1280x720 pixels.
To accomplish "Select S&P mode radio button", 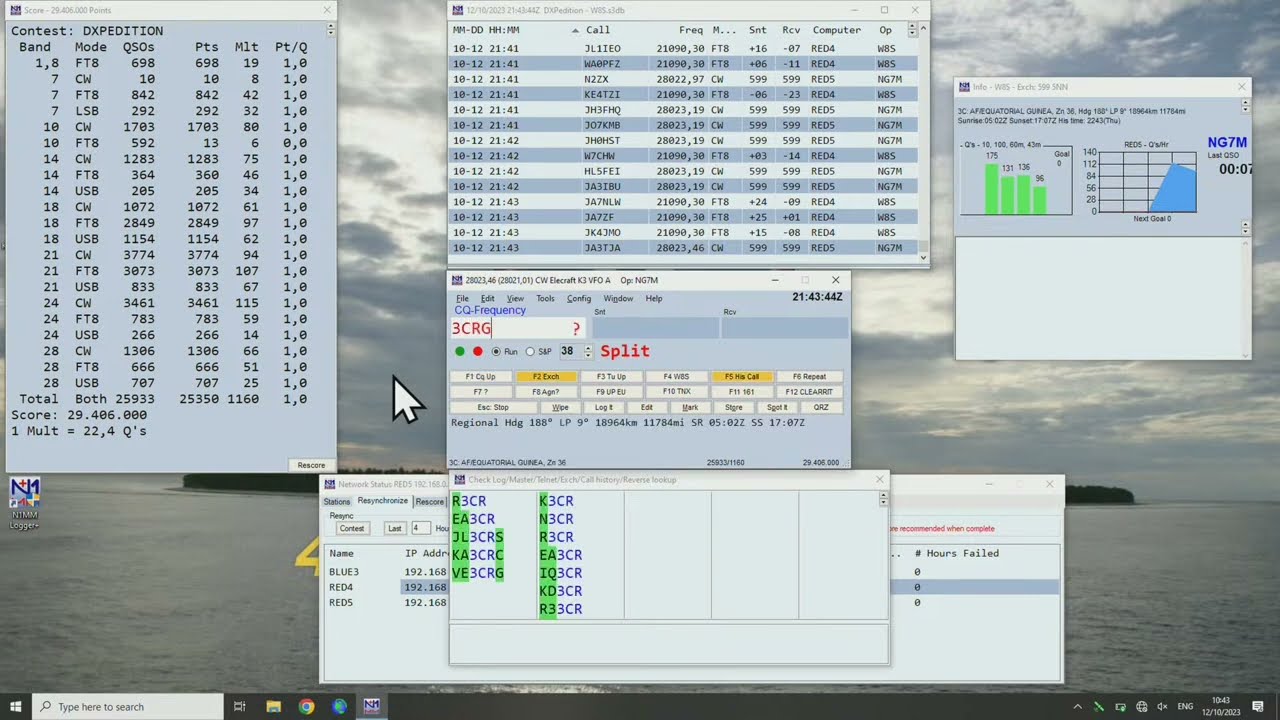I will click(x=530, y=352).
